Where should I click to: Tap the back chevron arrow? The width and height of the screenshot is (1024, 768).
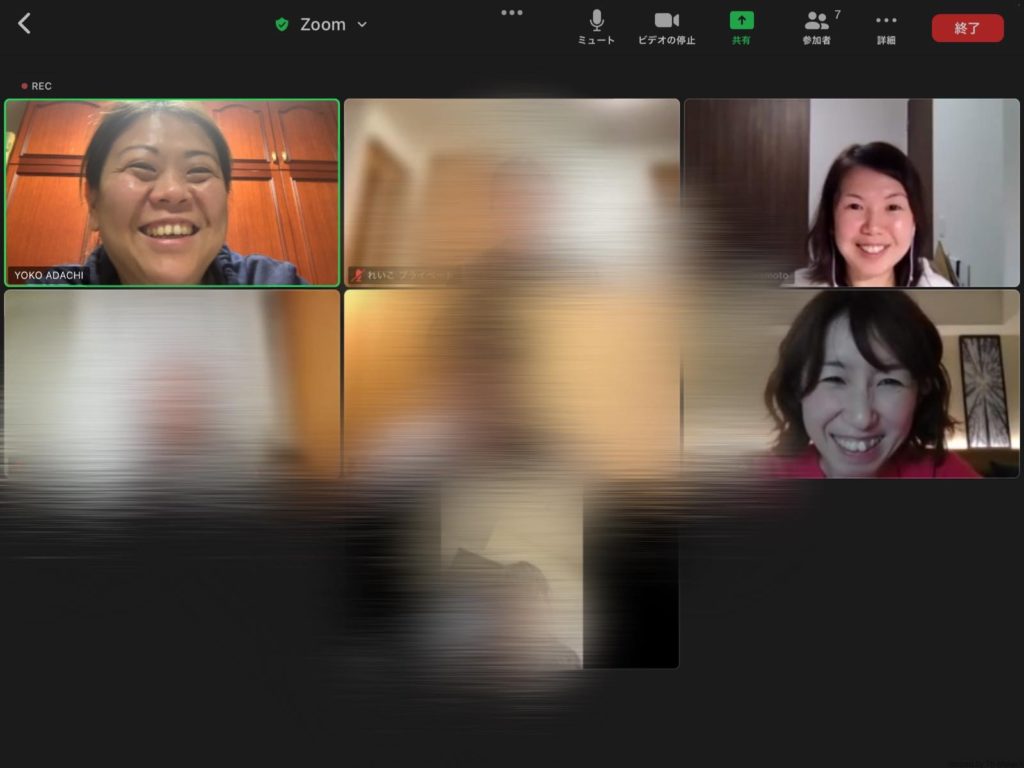tap(25, 24)
